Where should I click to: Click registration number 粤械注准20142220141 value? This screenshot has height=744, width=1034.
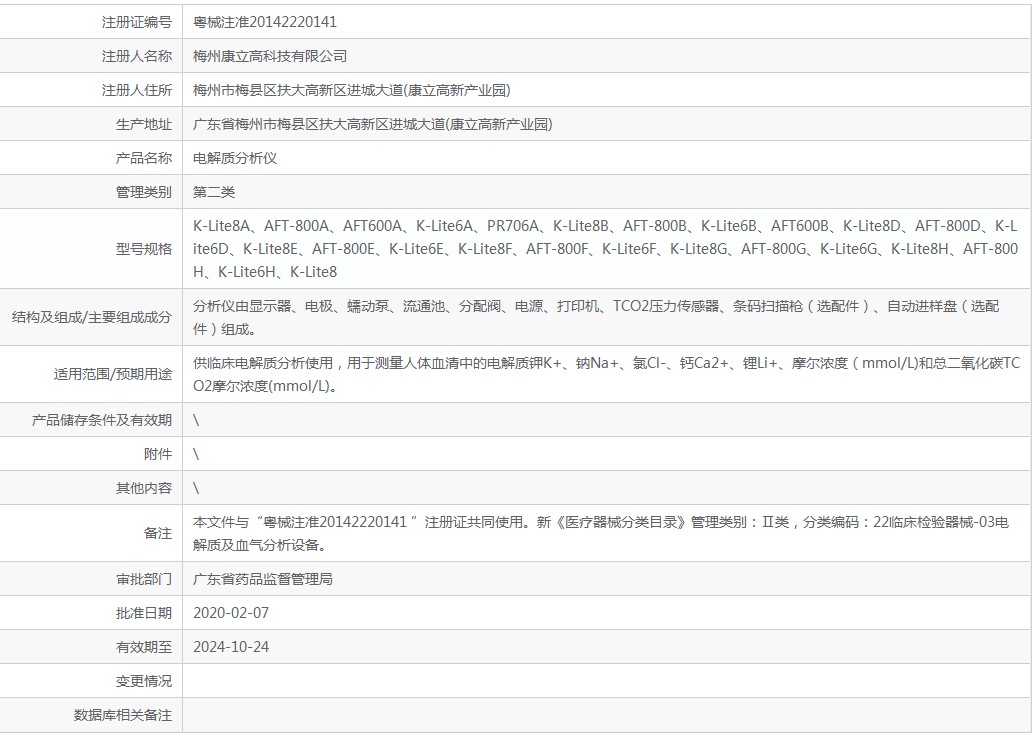pos(264,22)
